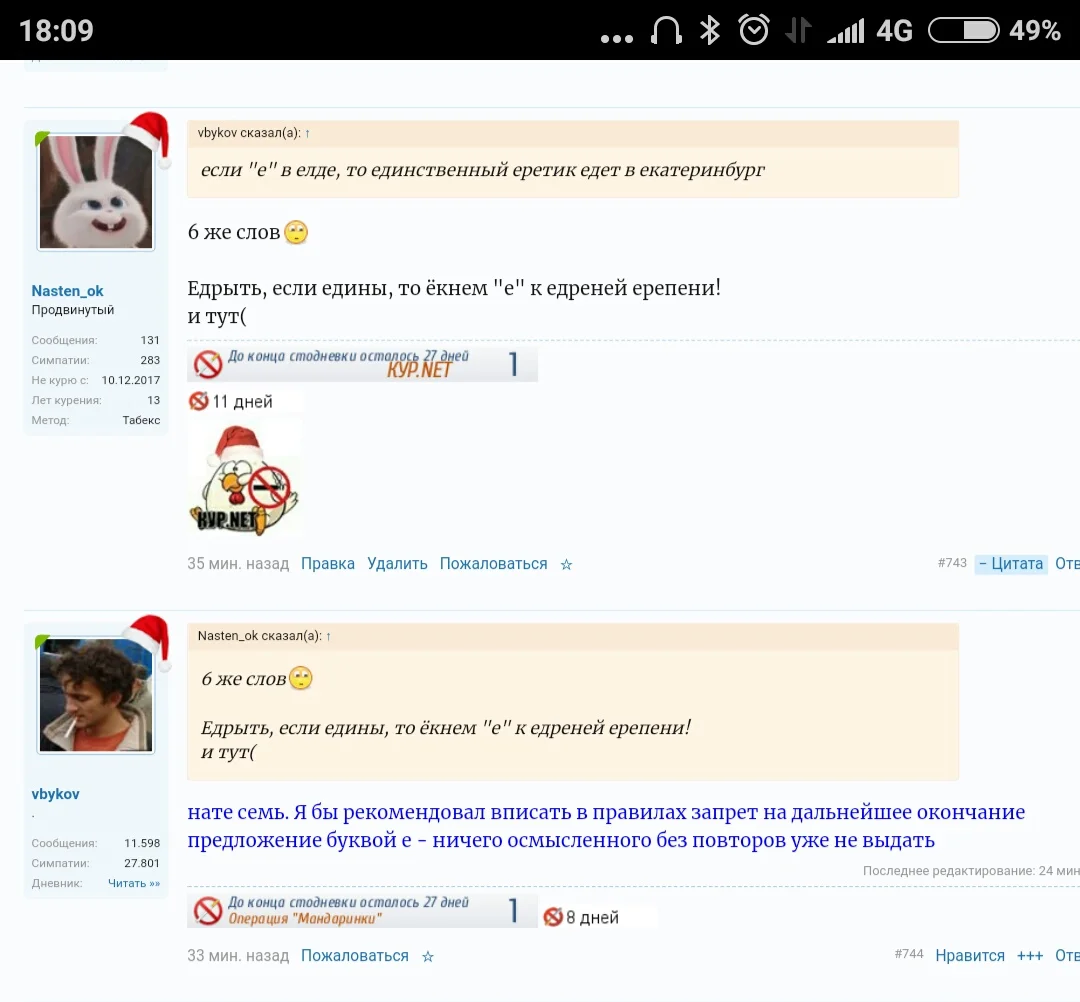Click the method value Табекс

coord(141,420)
